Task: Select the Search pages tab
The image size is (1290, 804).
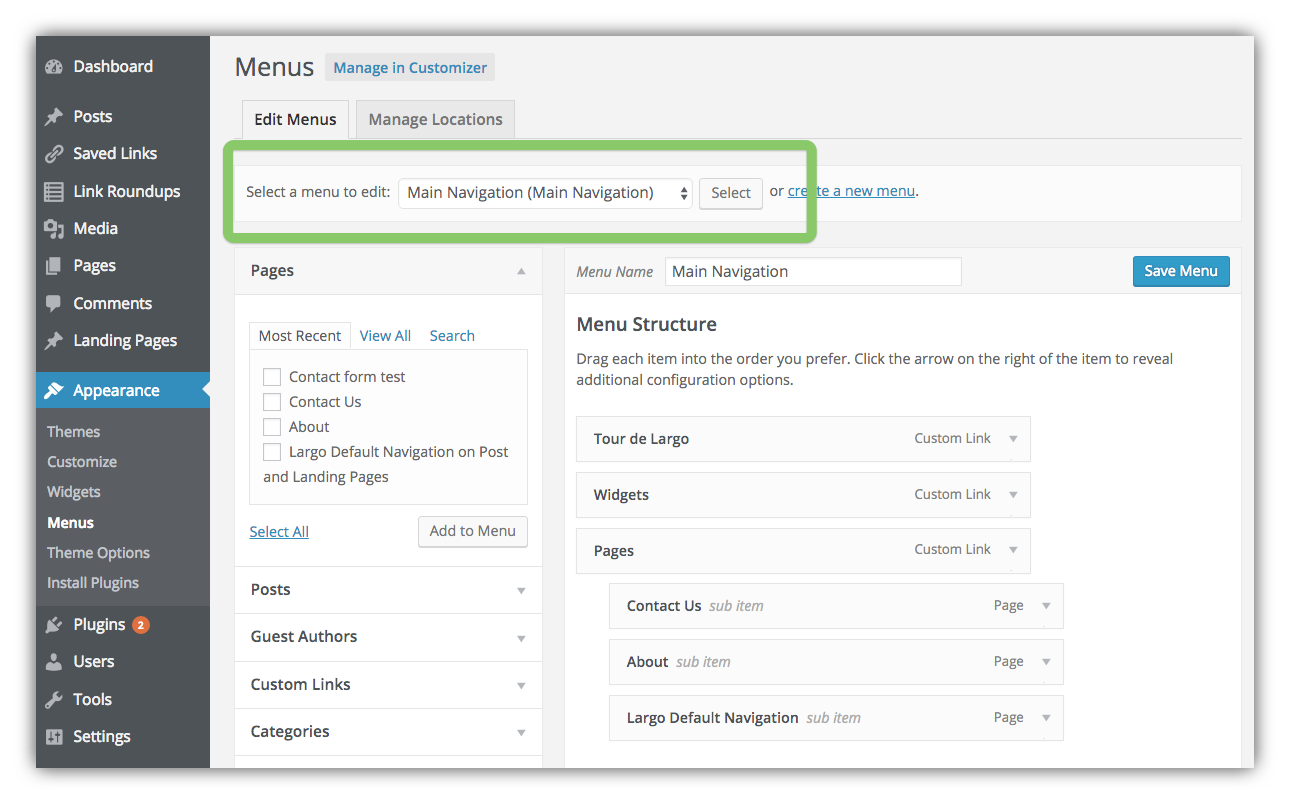Action: coord(452,336)
